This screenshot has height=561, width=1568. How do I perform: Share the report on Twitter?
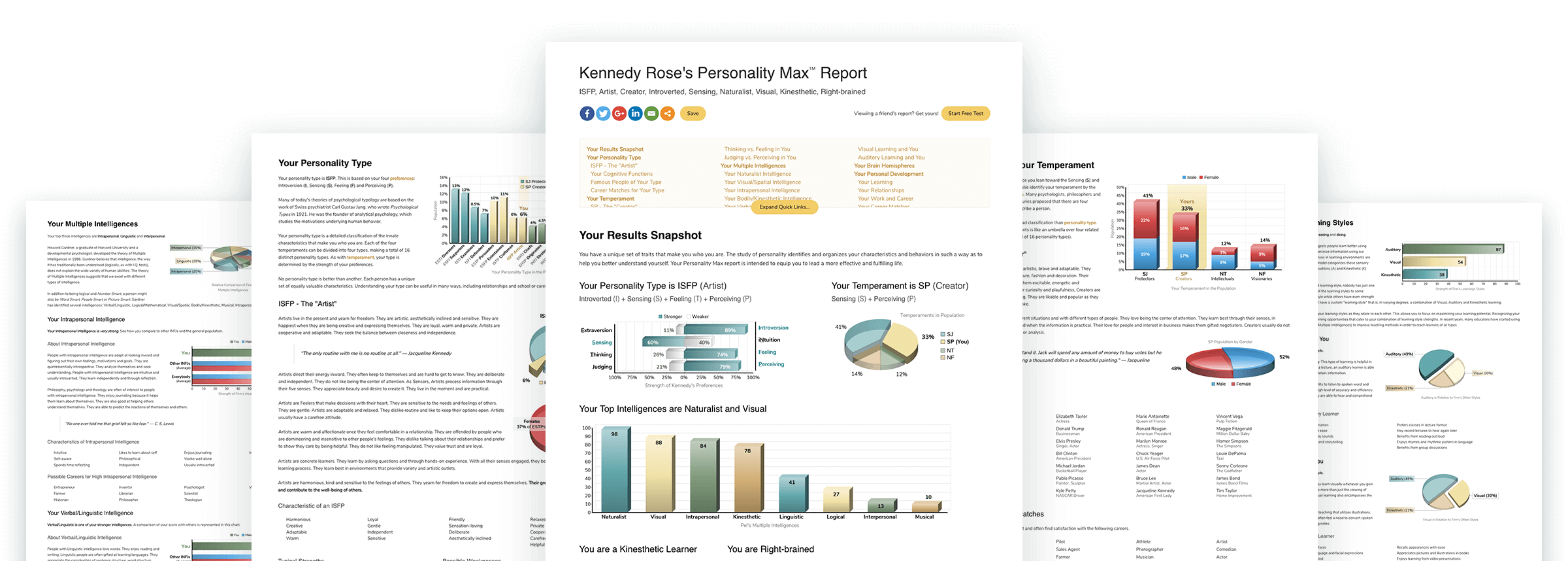603,114
